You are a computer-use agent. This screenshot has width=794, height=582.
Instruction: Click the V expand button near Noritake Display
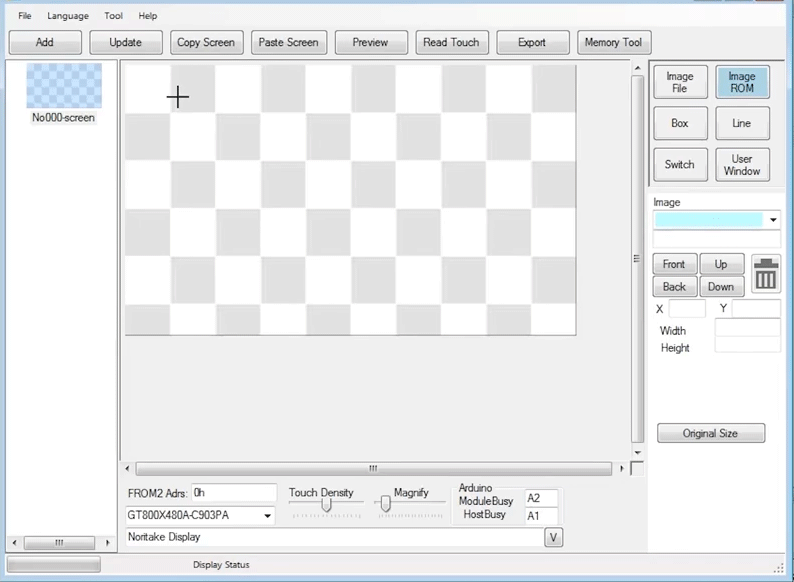(552, 537)
